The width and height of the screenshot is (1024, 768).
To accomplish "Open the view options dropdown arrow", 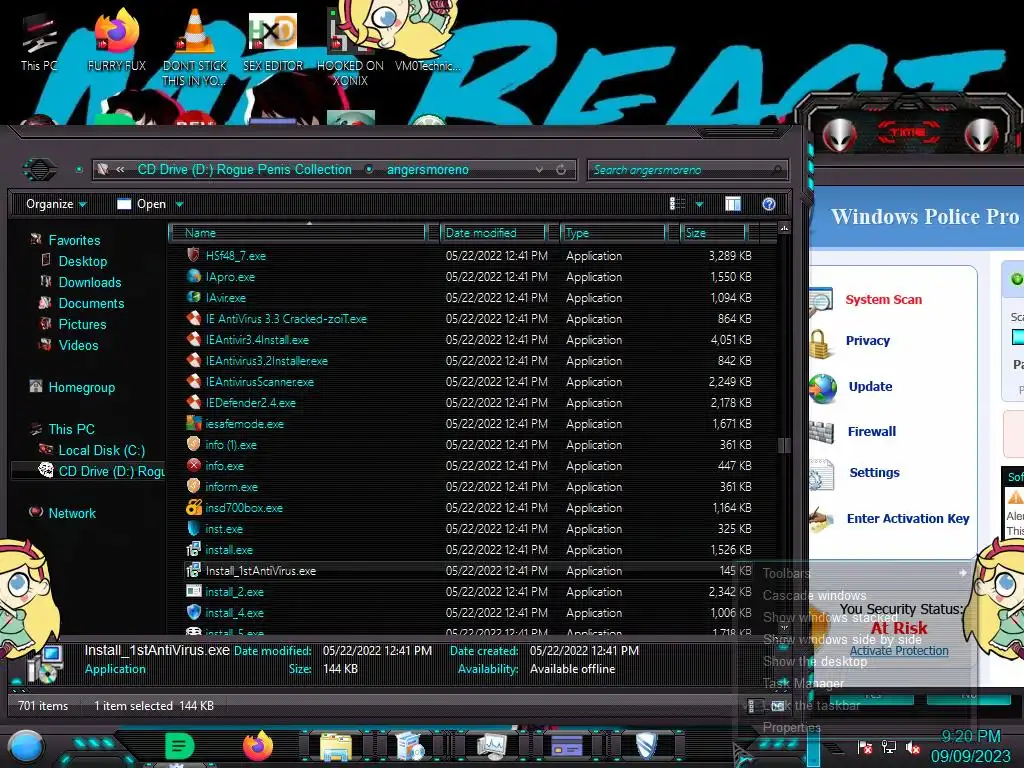I will click(x=699, y=204).
